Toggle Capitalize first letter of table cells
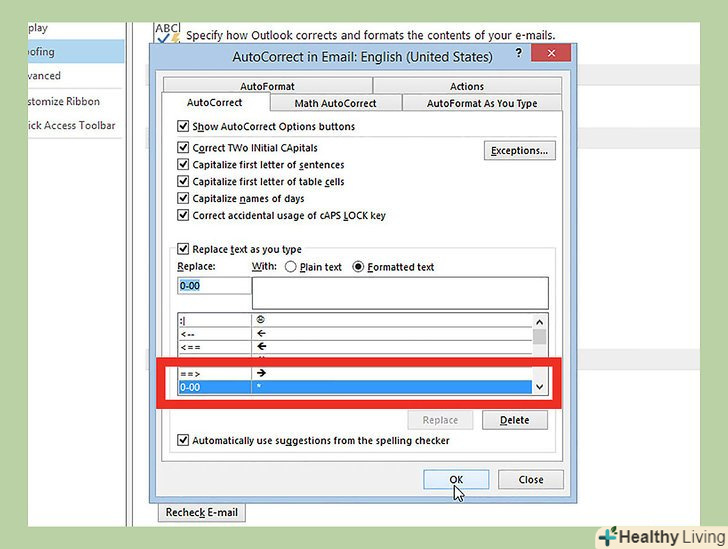This screenshot has height=549, width=728. click(183, 181)
